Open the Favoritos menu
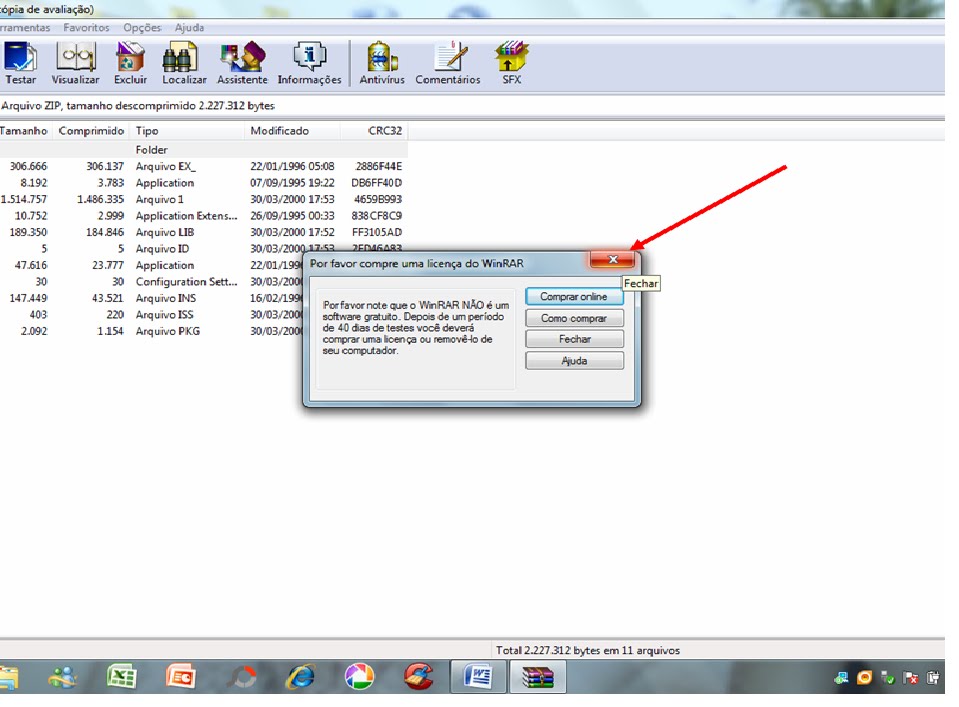Screen dimensions: 959x707 [x=86, y=28]
